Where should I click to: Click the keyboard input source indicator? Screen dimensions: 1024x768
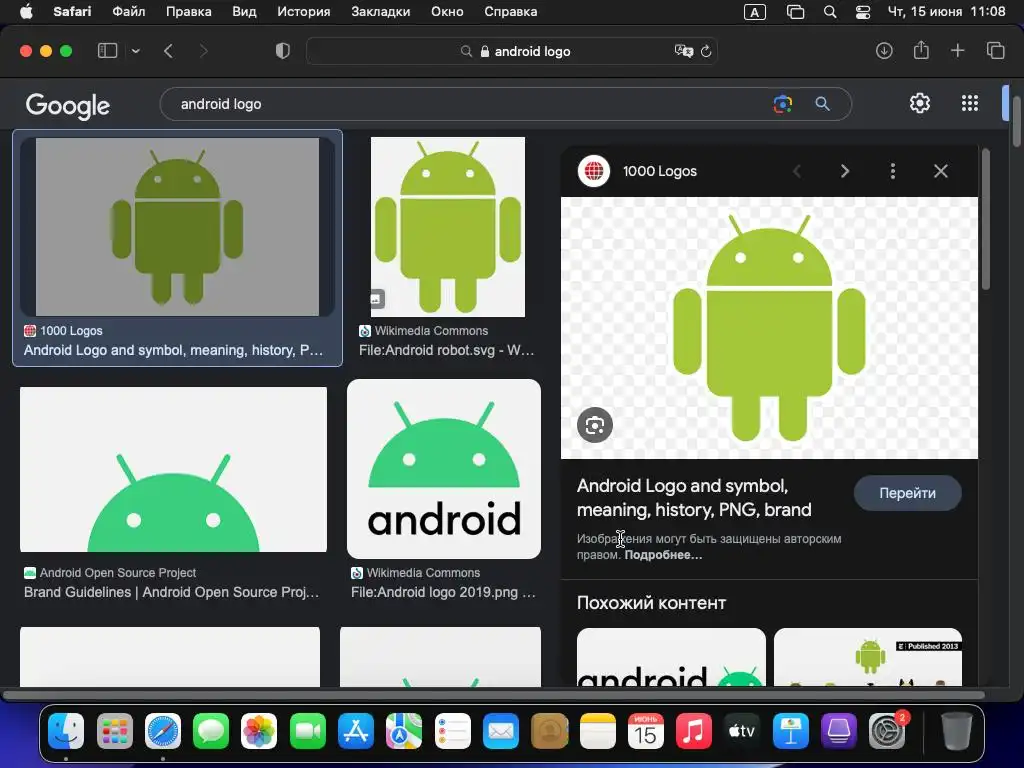[x=754, y=12]
